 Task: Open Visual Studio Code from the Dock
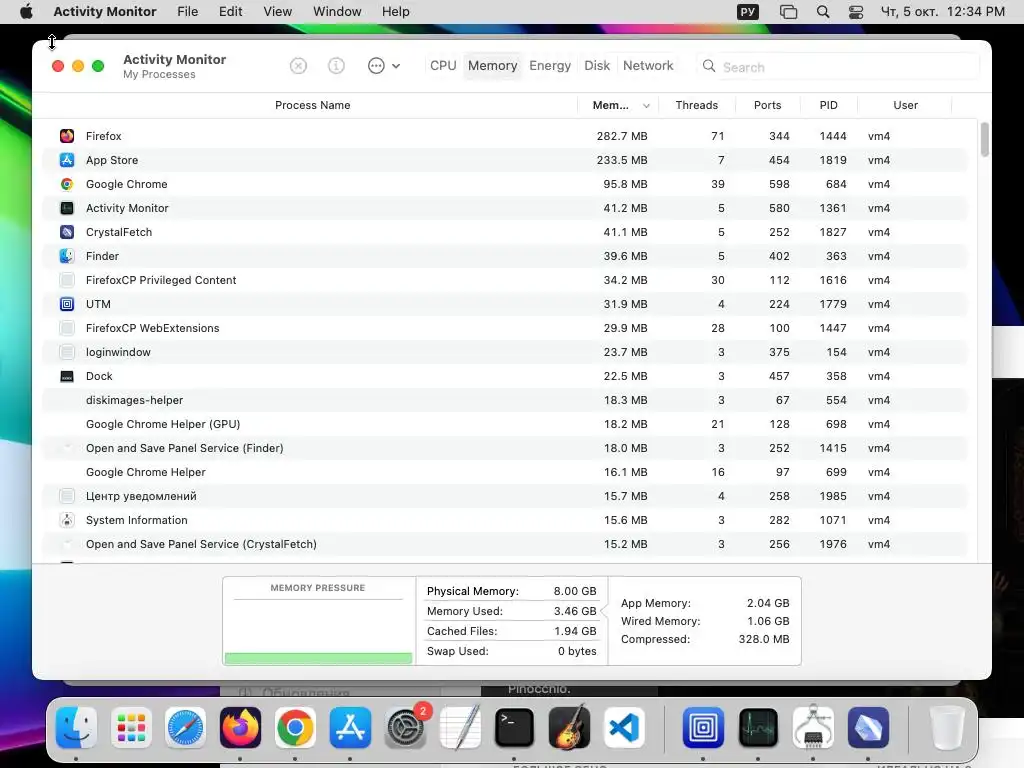(624, 728)
